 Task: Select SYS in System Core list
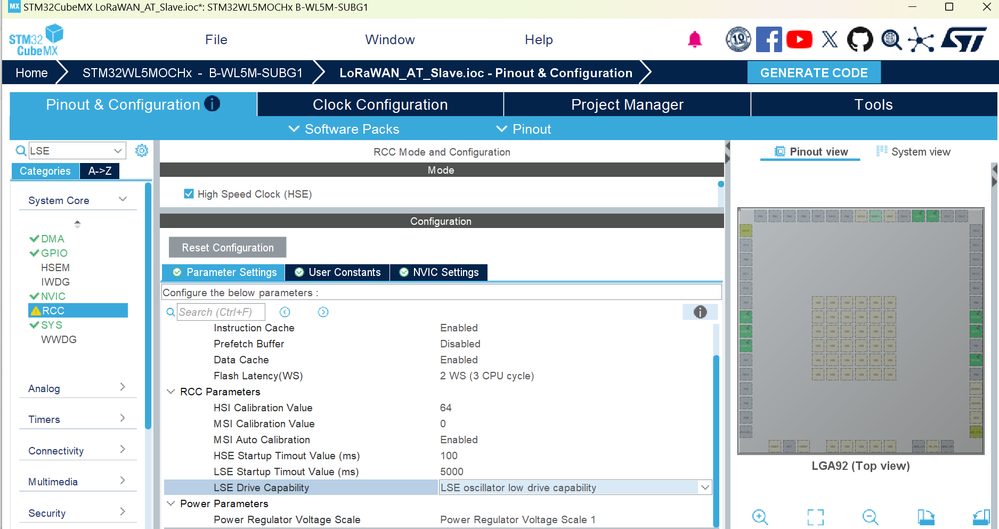tap(52, 325)
